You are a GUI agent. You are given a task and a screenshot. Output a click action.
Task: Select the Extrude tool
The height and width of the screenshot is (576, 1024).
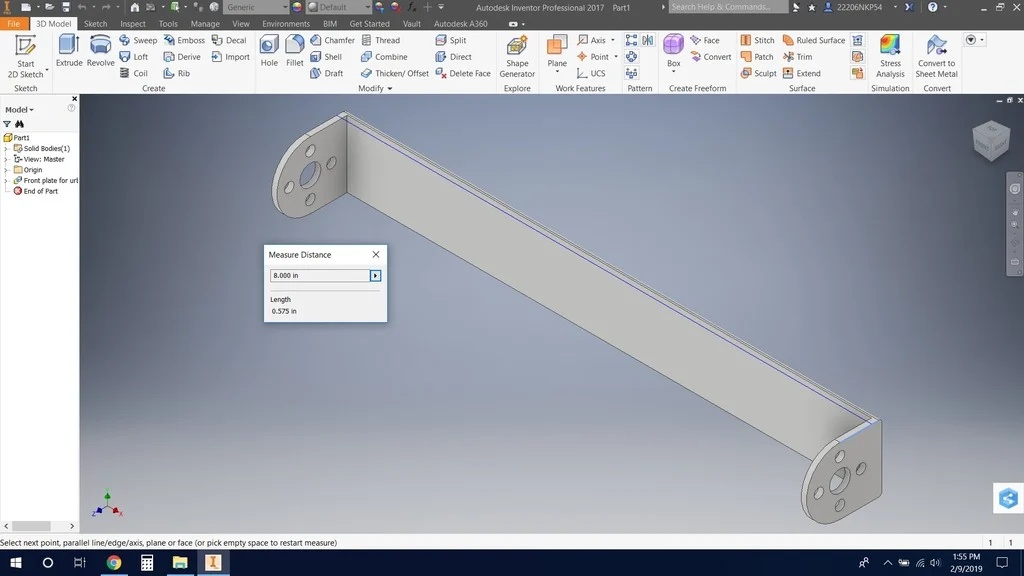[x=69, y=51]
